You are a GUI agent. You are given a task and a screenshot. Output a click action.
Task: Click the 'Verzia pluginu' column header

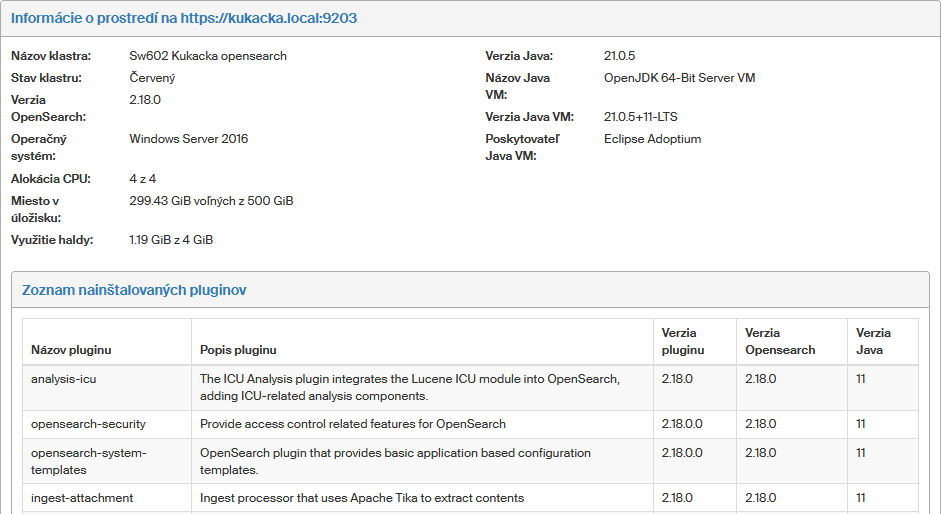click(x=683, y=341)
